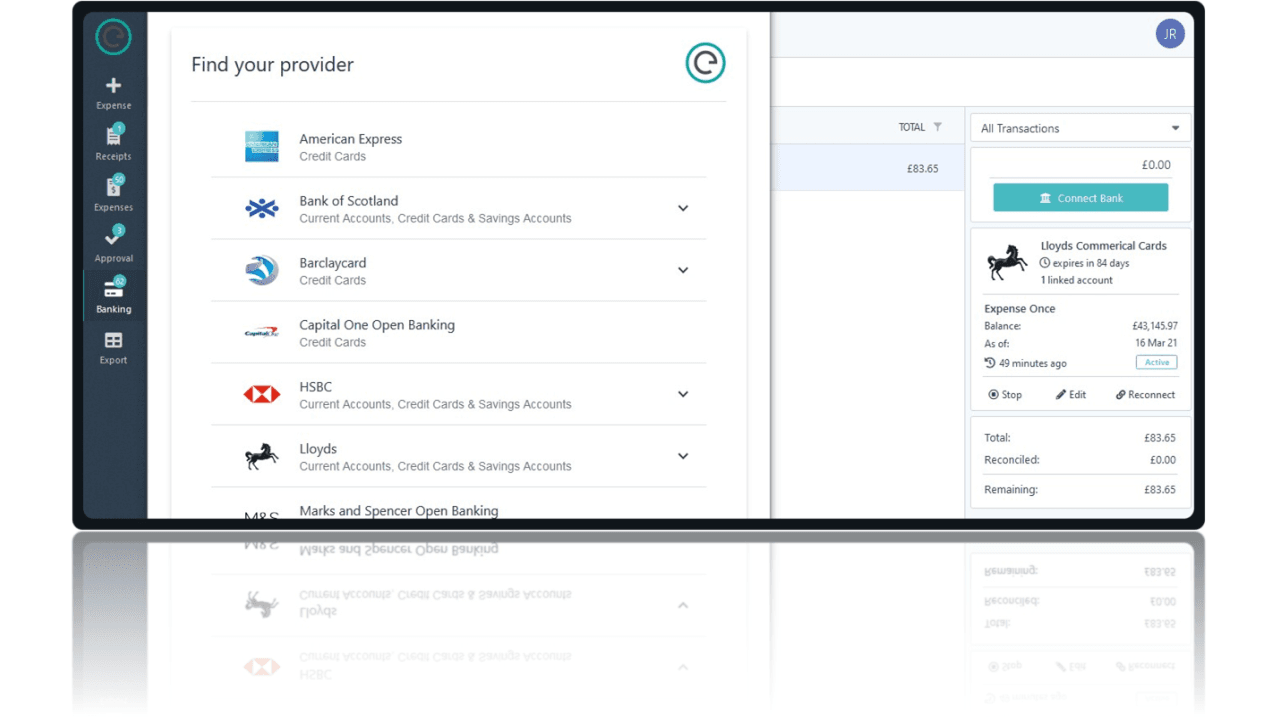Click the 16 Mar 21 date value
This screenshot has width=1280, height=720.
point(1155,343)
